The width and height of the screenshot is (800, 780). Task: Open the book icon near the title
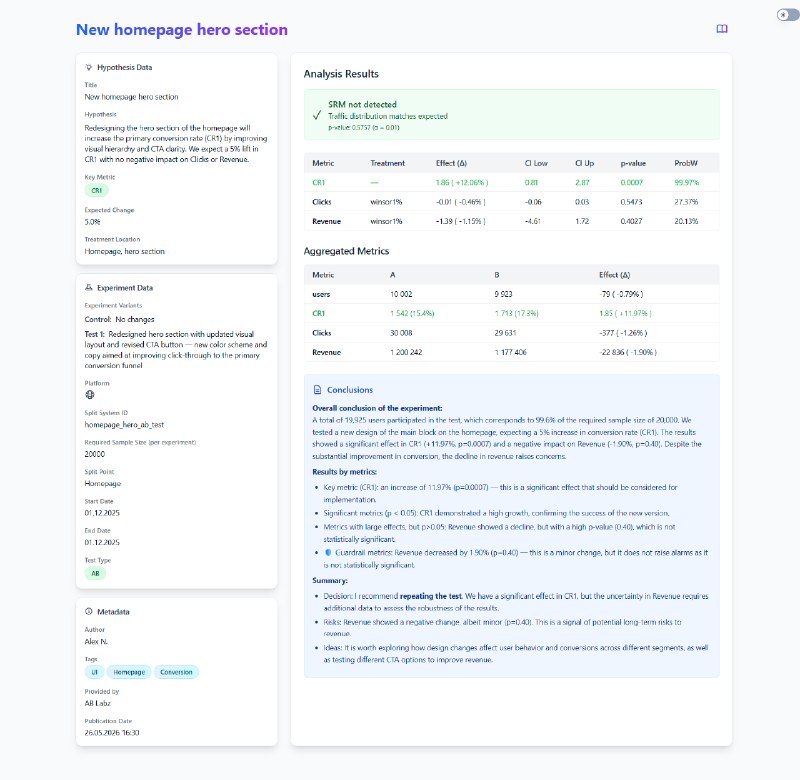click(721, 29)
